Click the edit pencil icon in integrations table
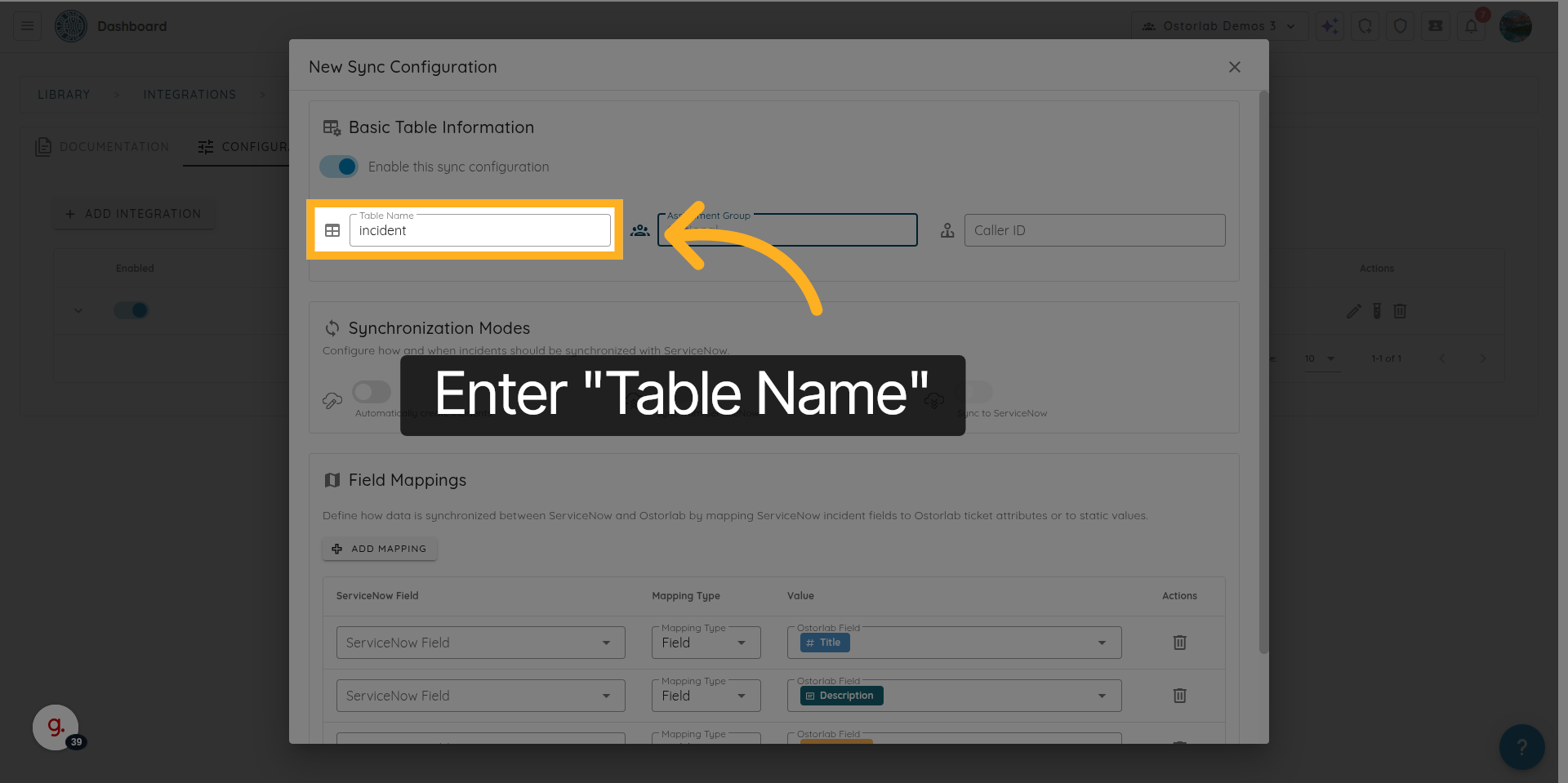 point(1353,311)
